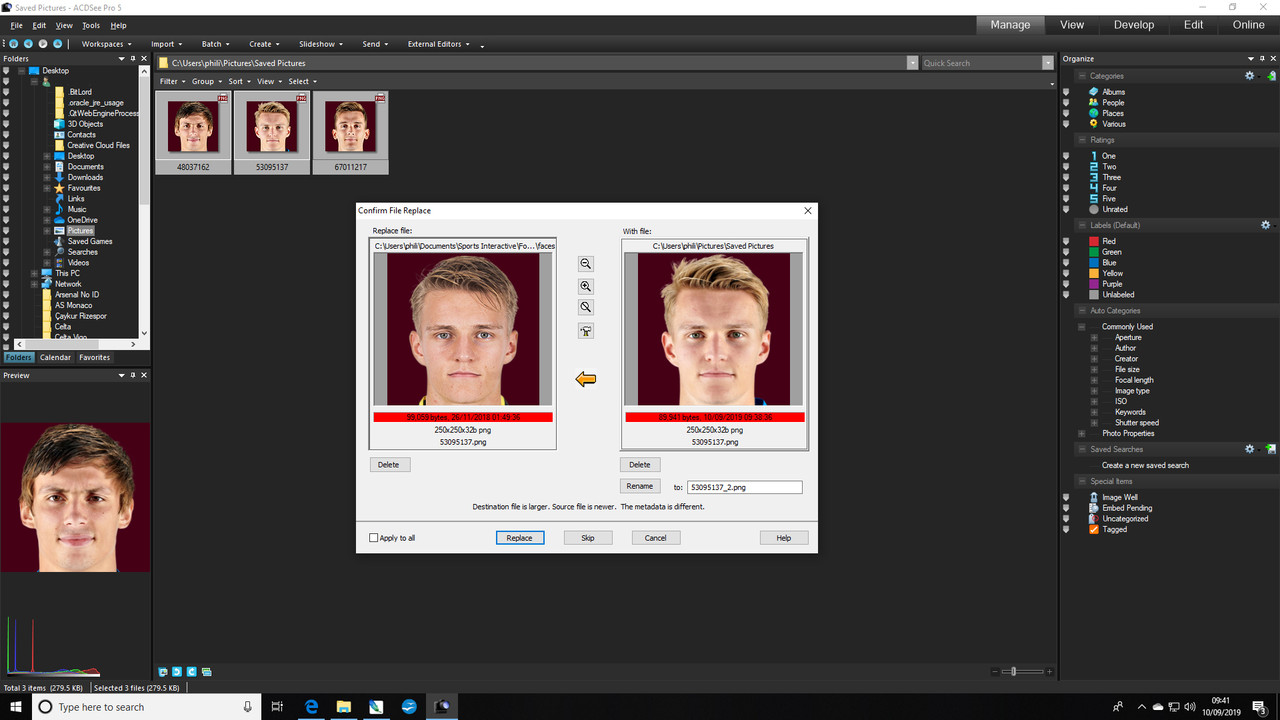This screenshot has height=720, width=1280.
Task: Open the External Editors dropdown
Action: pyautogui.click(x=439, y=44)
